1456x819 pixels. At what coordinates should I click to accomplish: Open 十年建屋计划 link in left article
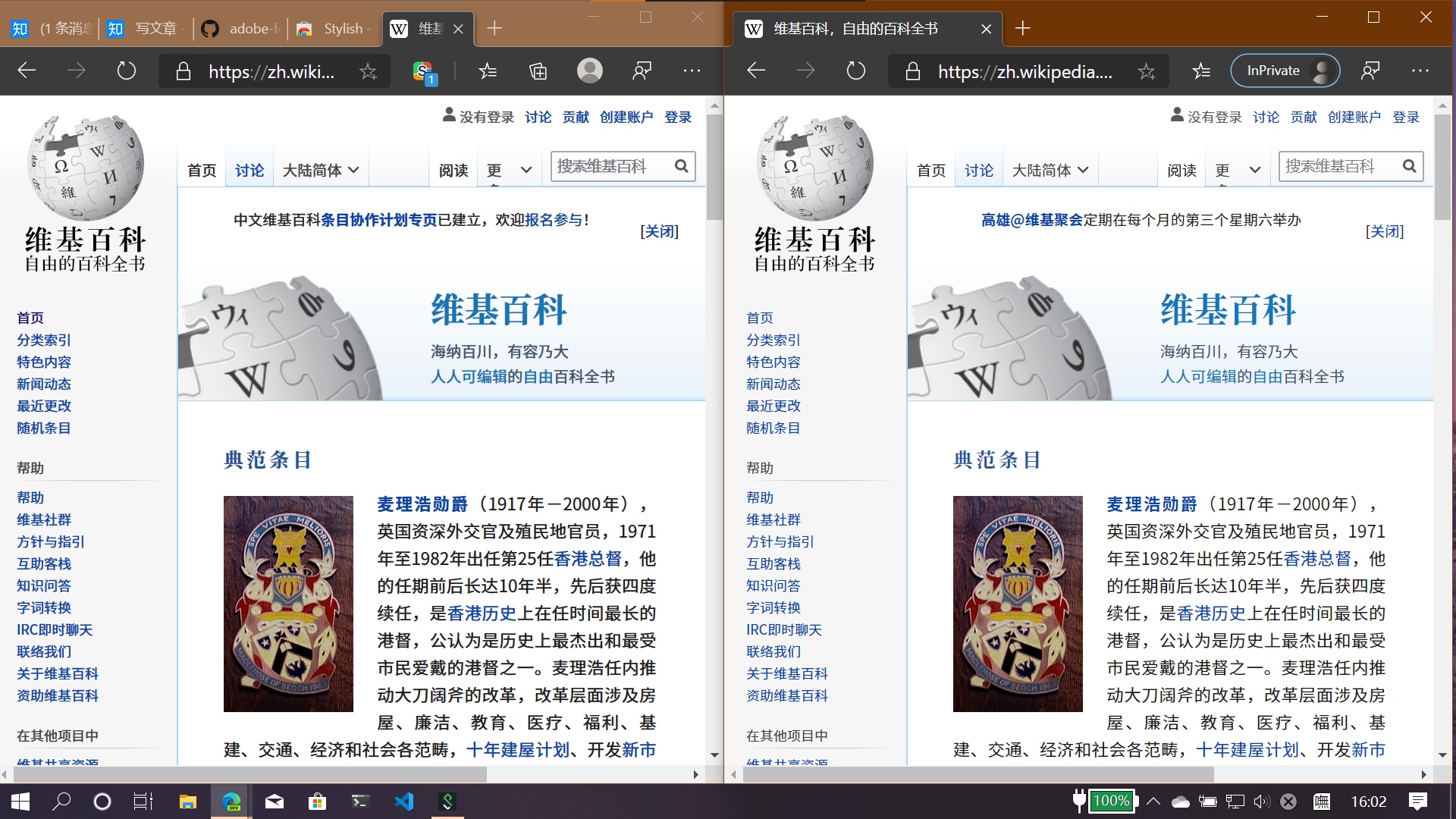pos(518,750)
